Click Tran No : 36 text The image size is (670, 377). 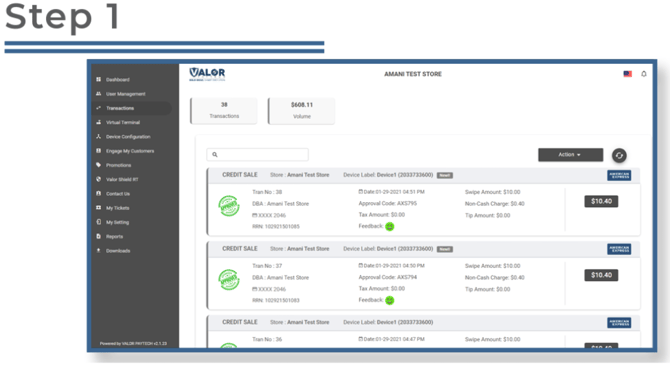[267, 339]
